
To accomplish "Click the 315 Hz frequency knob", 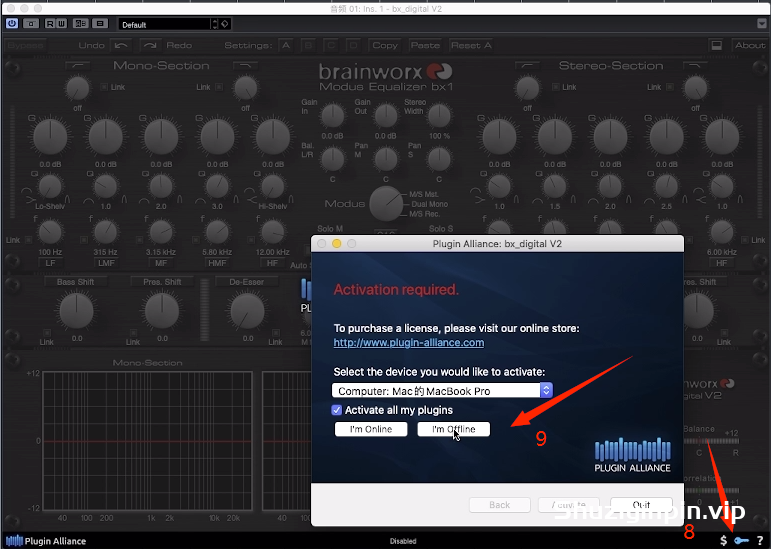I will [105, 232].
